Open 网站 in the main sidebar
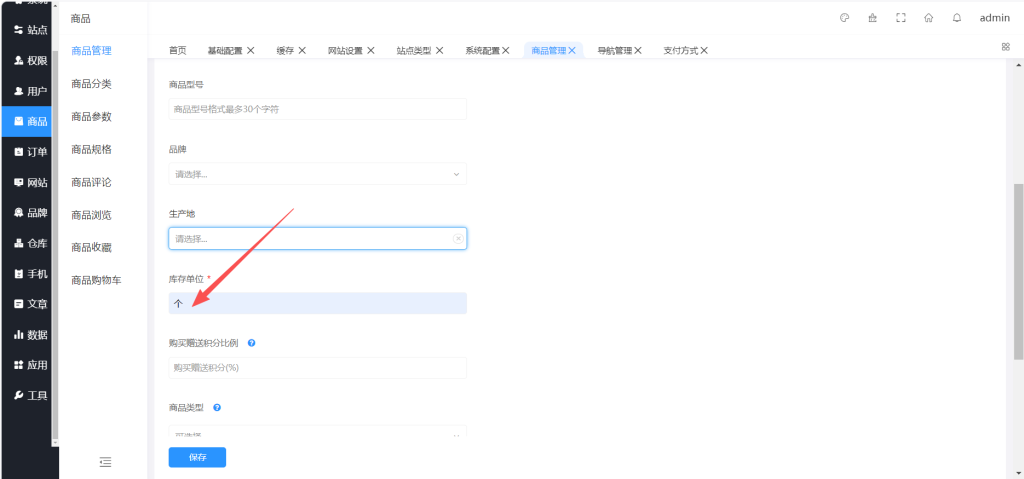 (x=30, y=182)
